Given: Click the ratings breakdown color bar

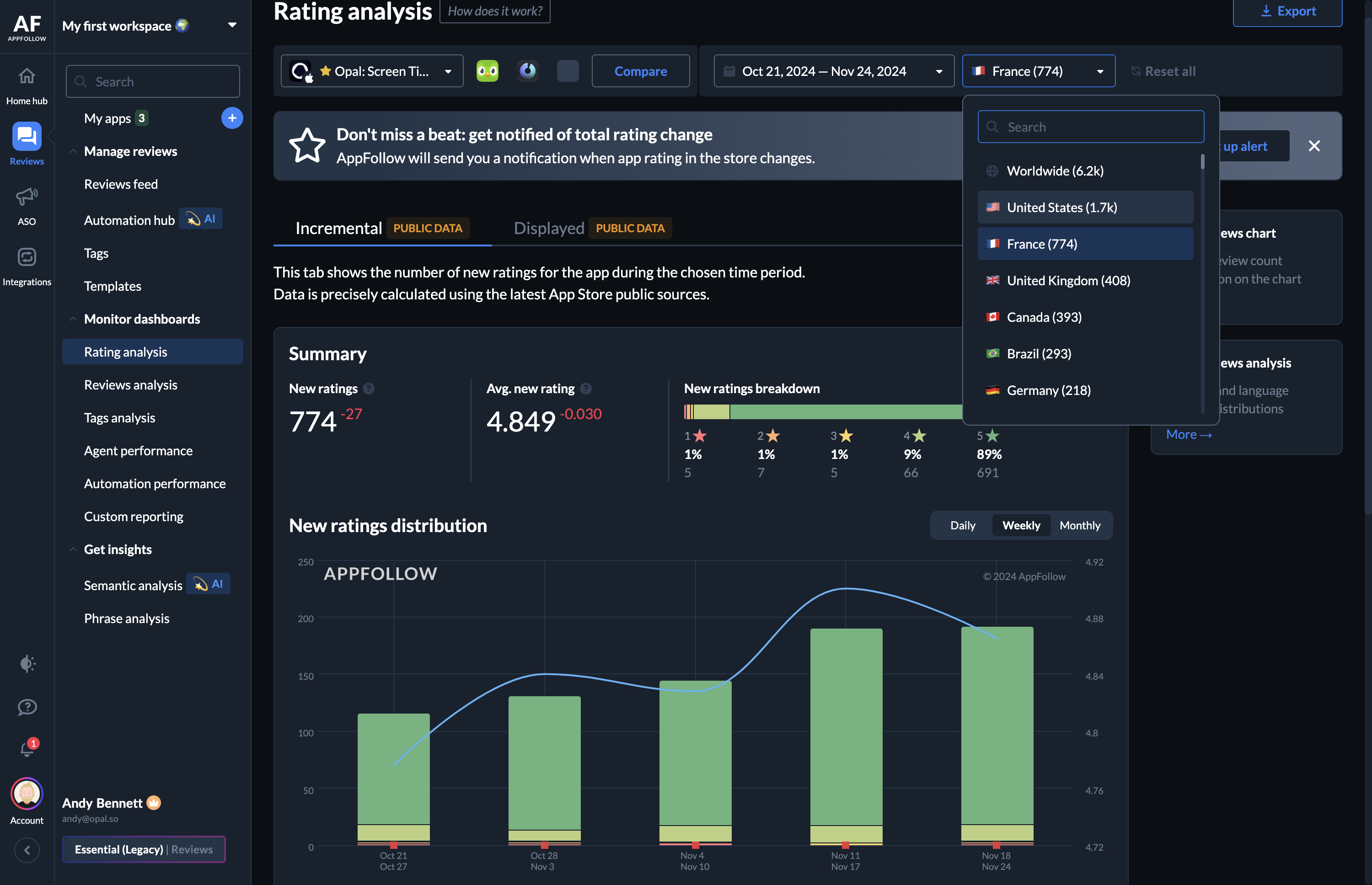Looking at the screenshot, I should click(x=822, y=411).
